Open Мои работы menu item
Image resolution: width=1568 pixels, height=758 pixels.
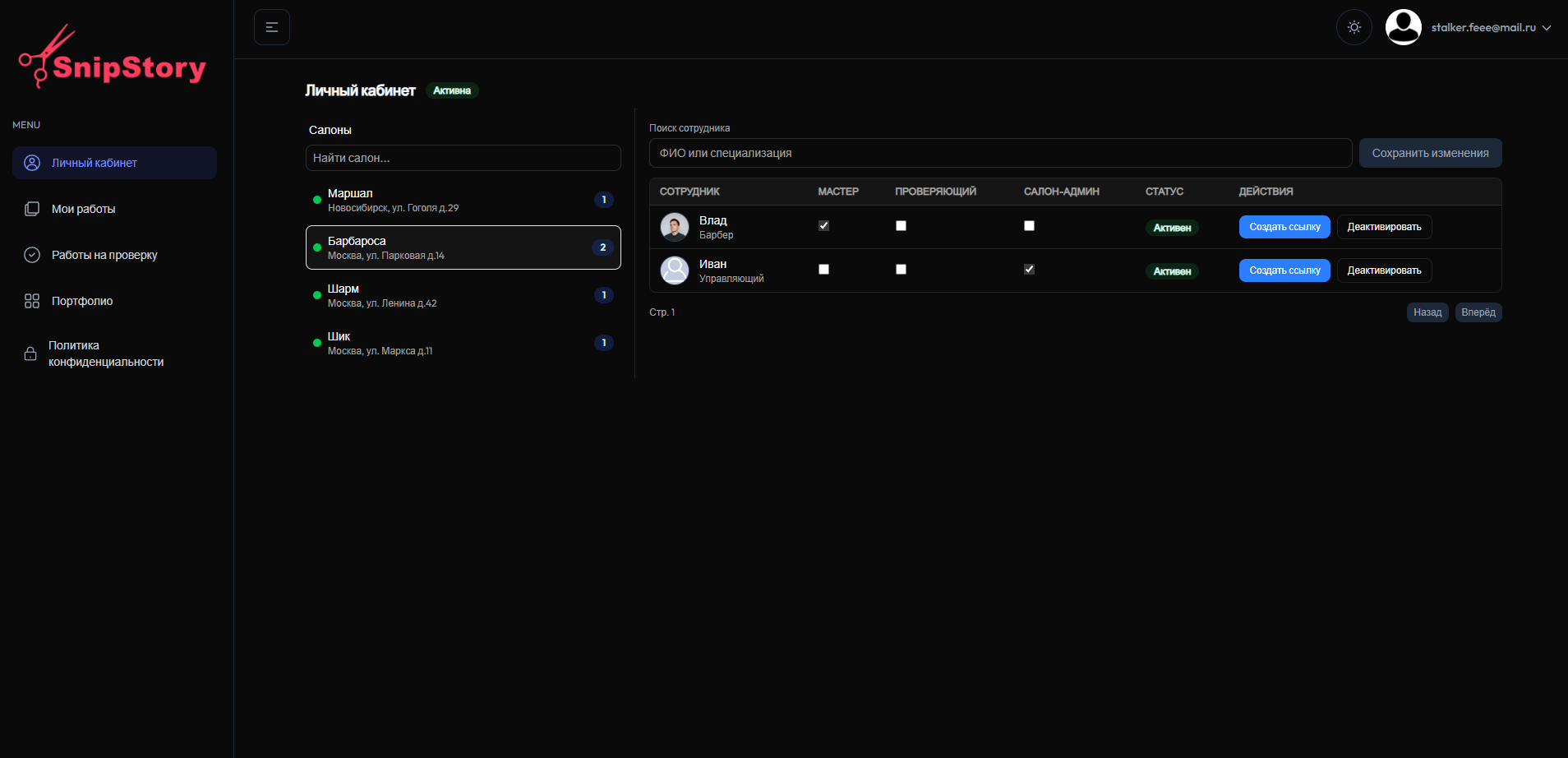click(x=114, y=209)
